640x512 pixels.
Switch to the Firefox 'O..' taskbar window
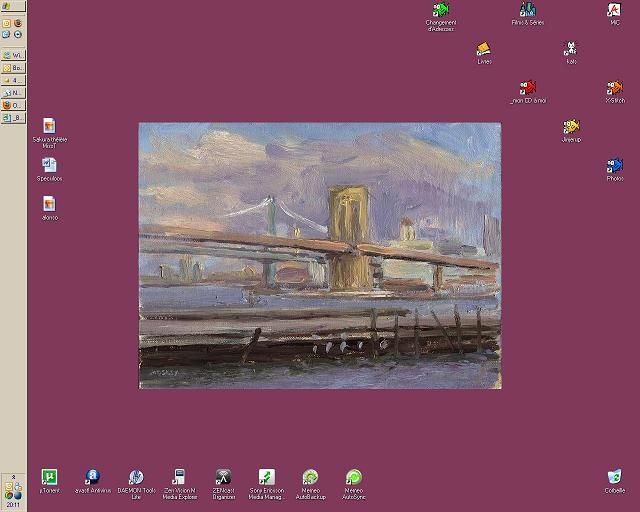tap(13, 105)
